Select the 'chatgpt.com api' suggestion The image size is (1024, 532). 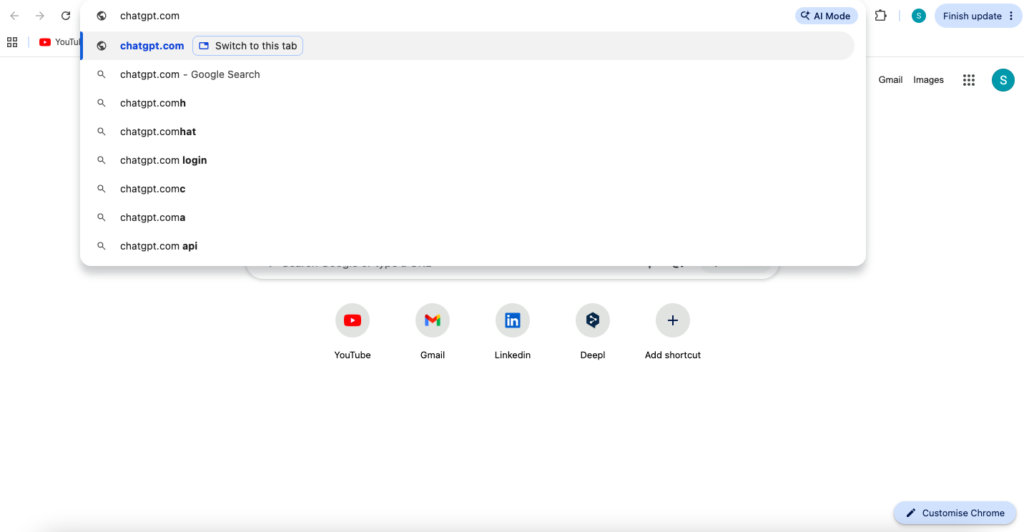click(467, 246)
